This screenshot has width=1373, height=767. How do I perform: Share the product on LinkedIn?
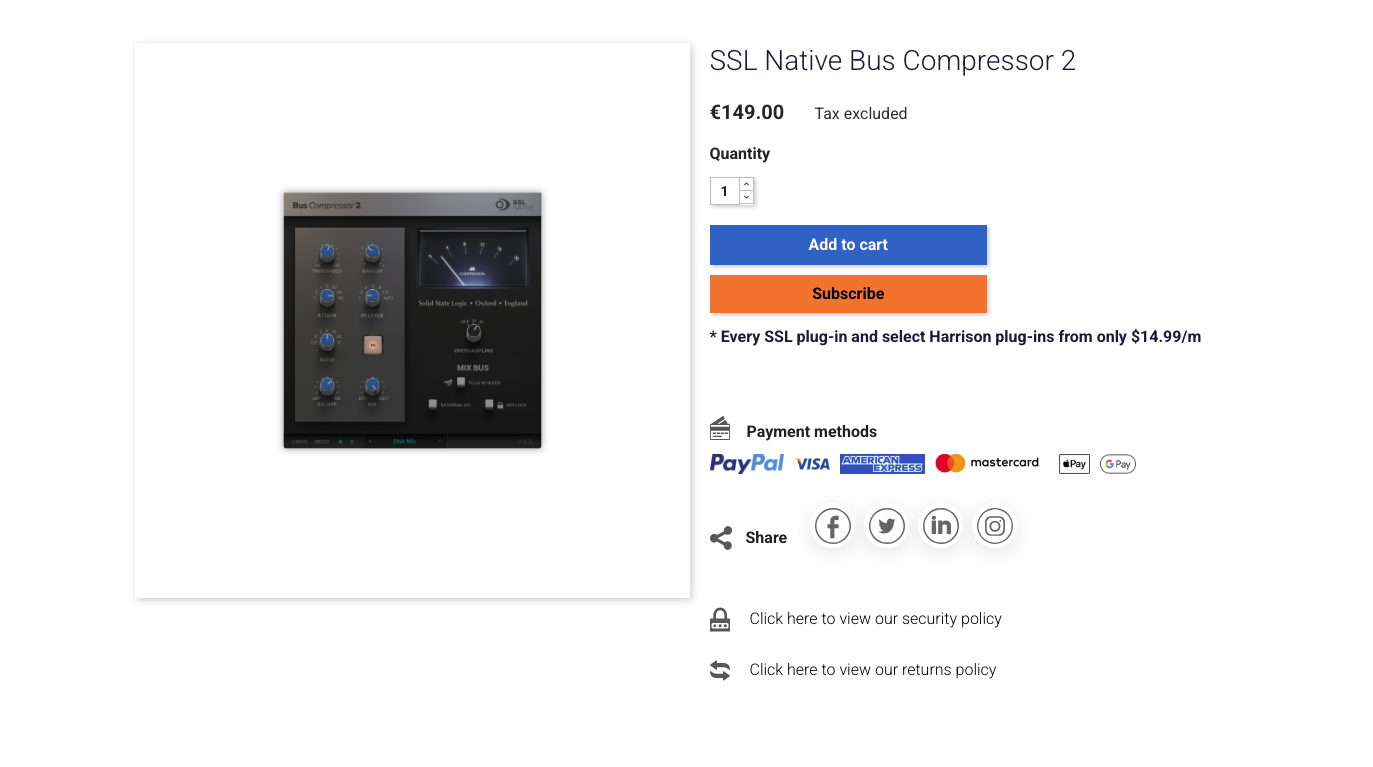click(940, 526)
